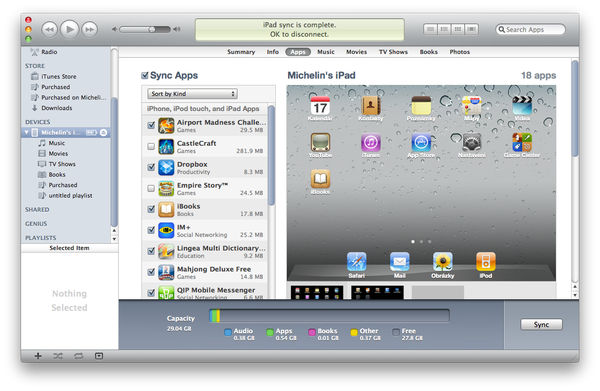
Task: Select the Mapy maps icon
Action: coord(471,106)
